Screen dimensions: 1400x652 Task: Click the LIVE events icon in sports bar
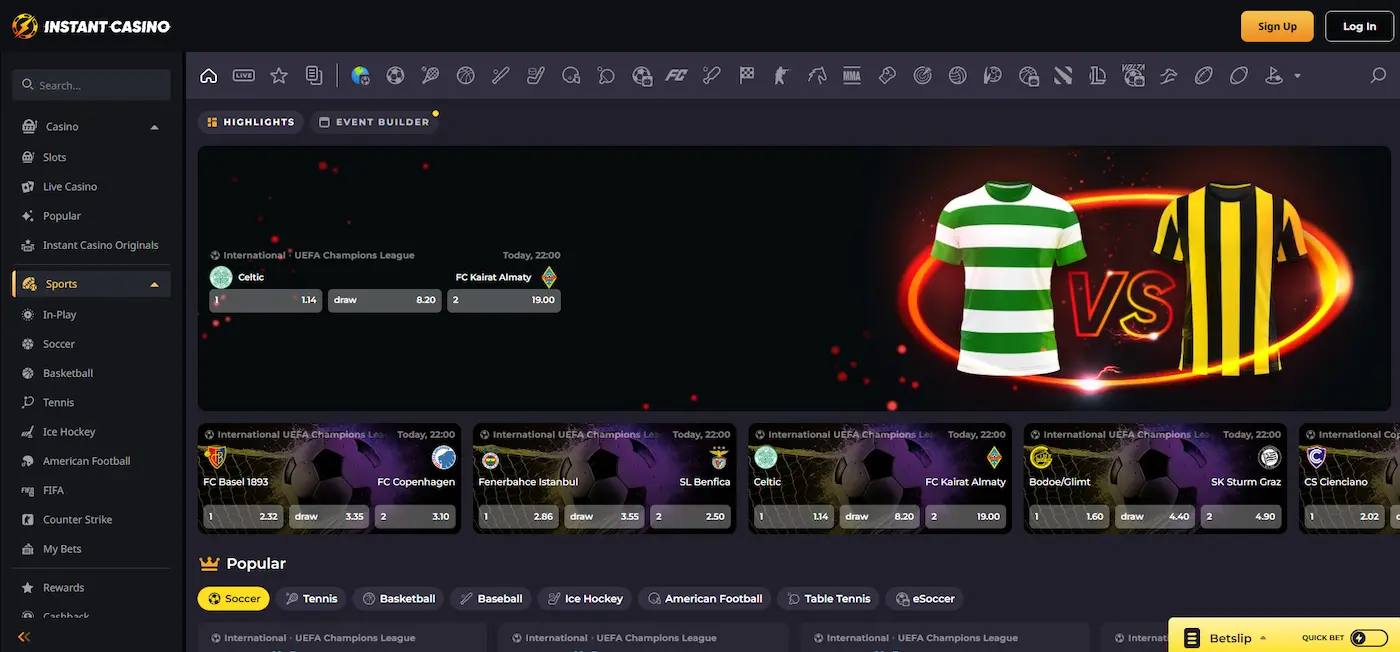click(x=243, y=75)
